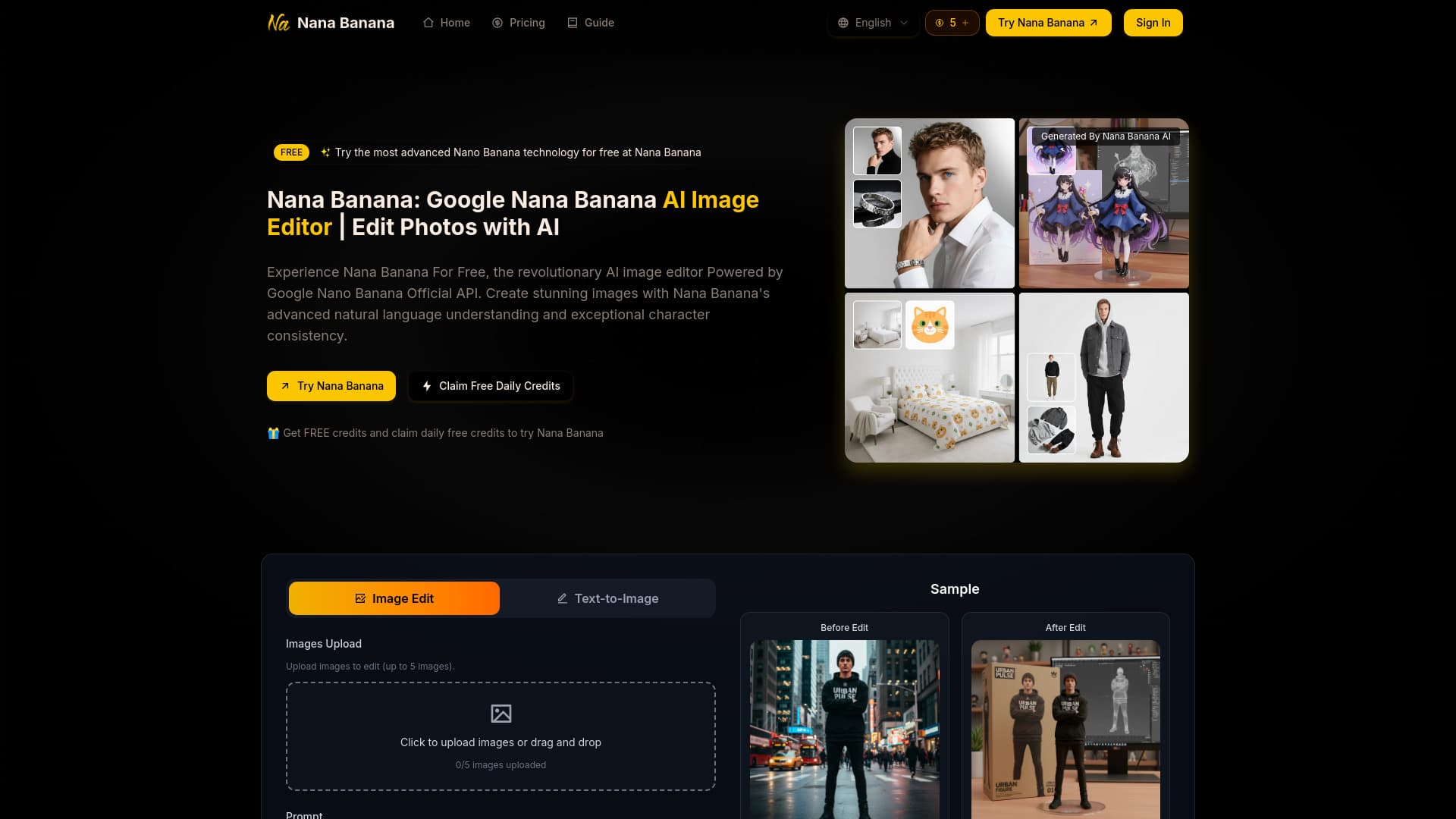Click the image upload placeholder icon

(500, 714)
